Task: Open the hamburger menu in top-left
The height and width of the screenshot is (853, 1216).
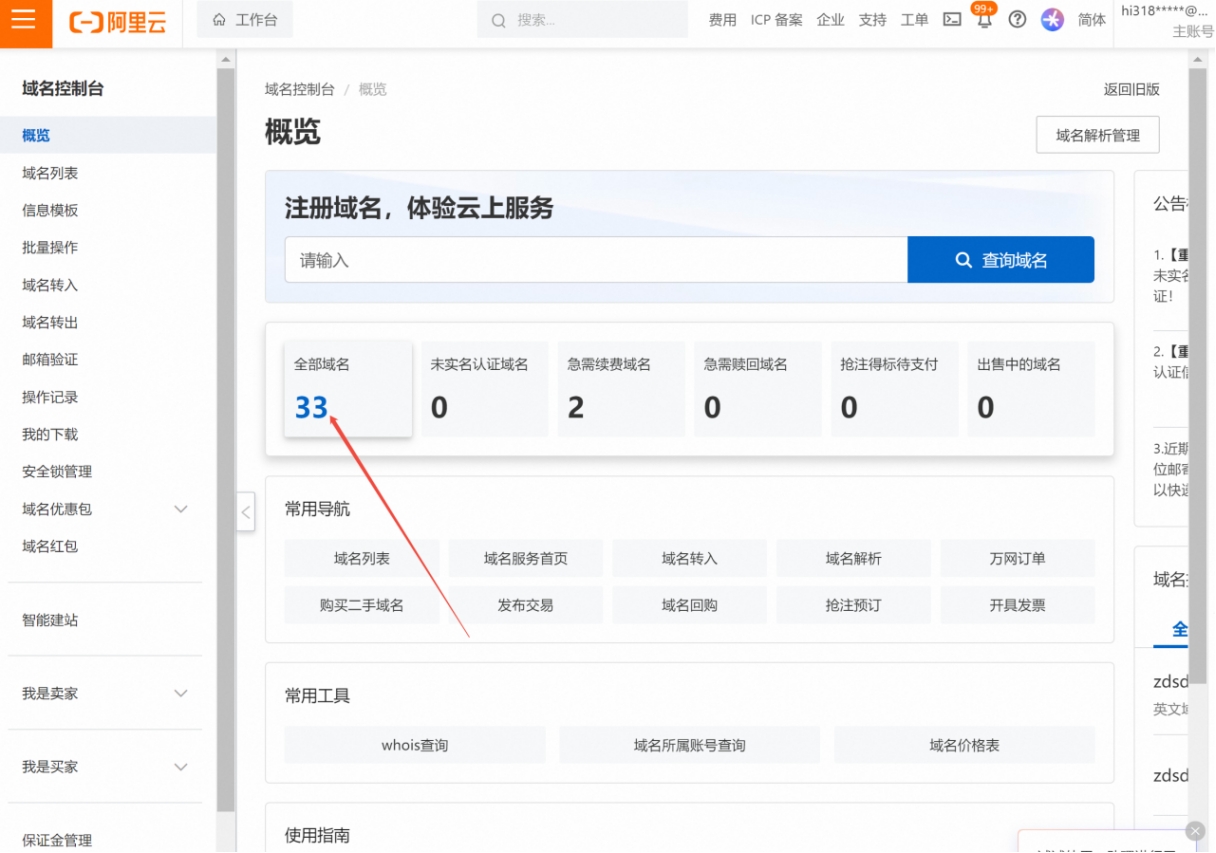Action: pyautogui.click(x=24, y=21)
